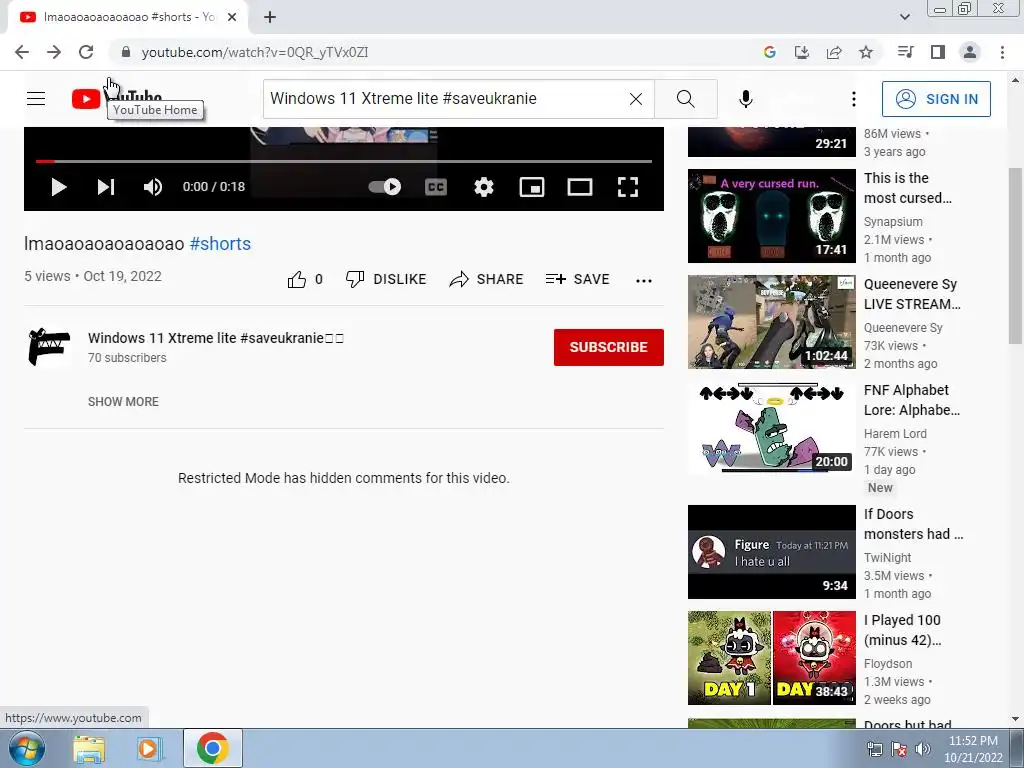Click the SHARE button
This screenshot has width=1024, height=768.
click(487, 280)
